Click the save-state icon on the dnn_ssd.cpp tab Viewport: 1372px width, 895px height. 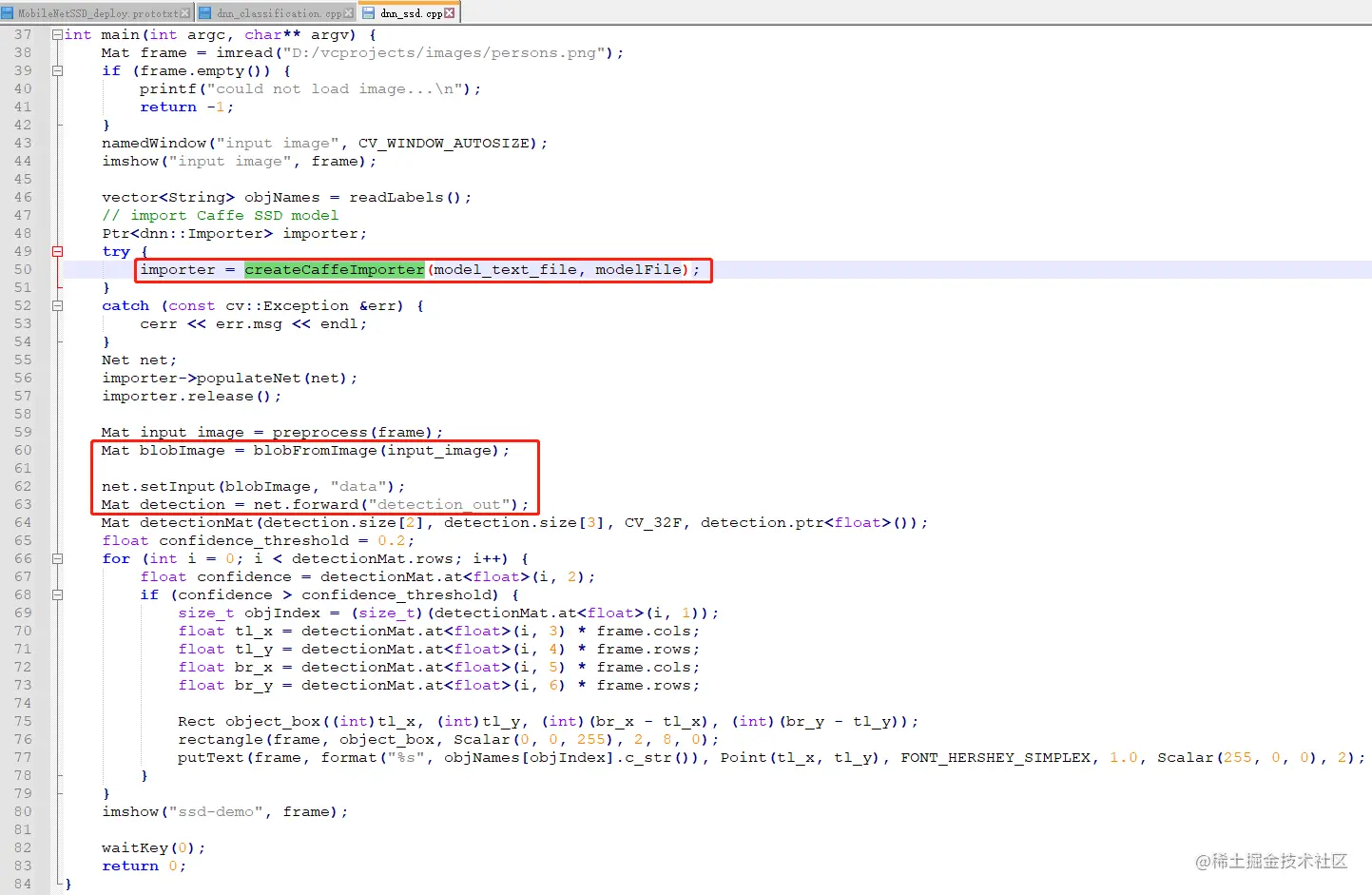point(368,13)
